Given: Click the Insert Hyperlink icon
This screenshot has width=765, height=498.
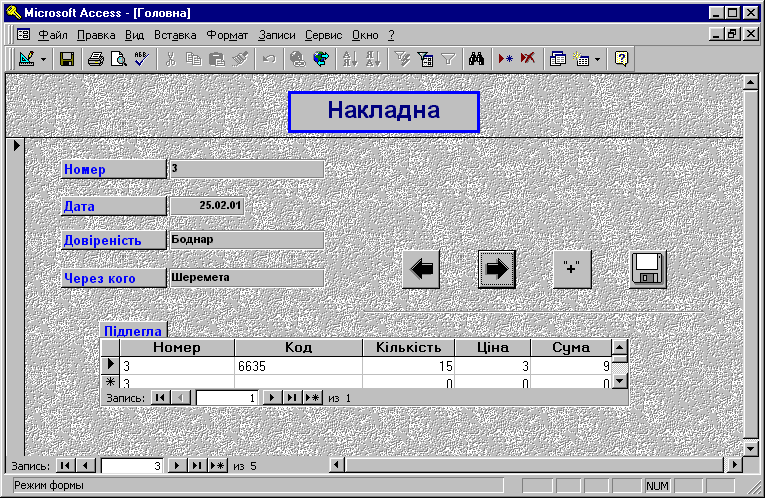Looking at the screenshot, I should point(297,59).
